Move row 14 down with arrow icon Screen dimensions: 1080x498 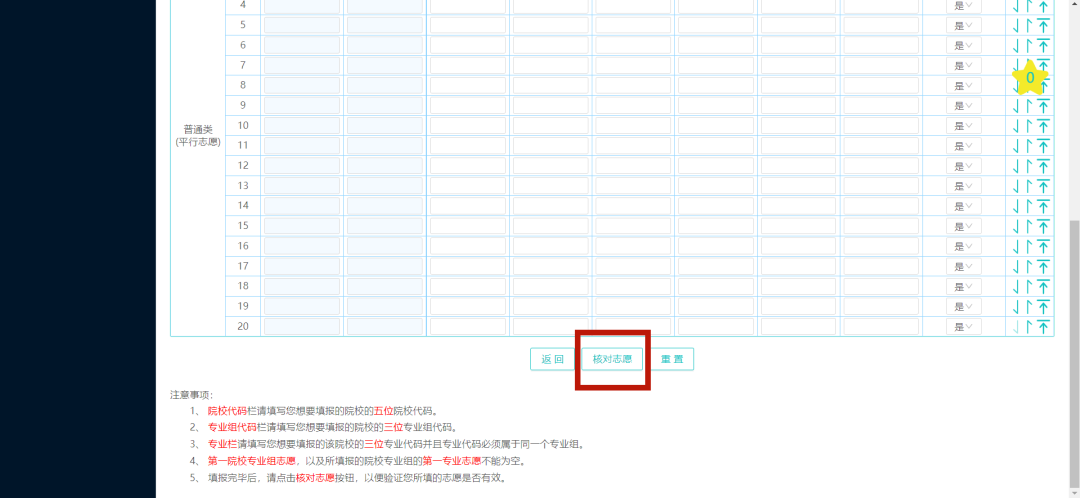(1016, 206)
